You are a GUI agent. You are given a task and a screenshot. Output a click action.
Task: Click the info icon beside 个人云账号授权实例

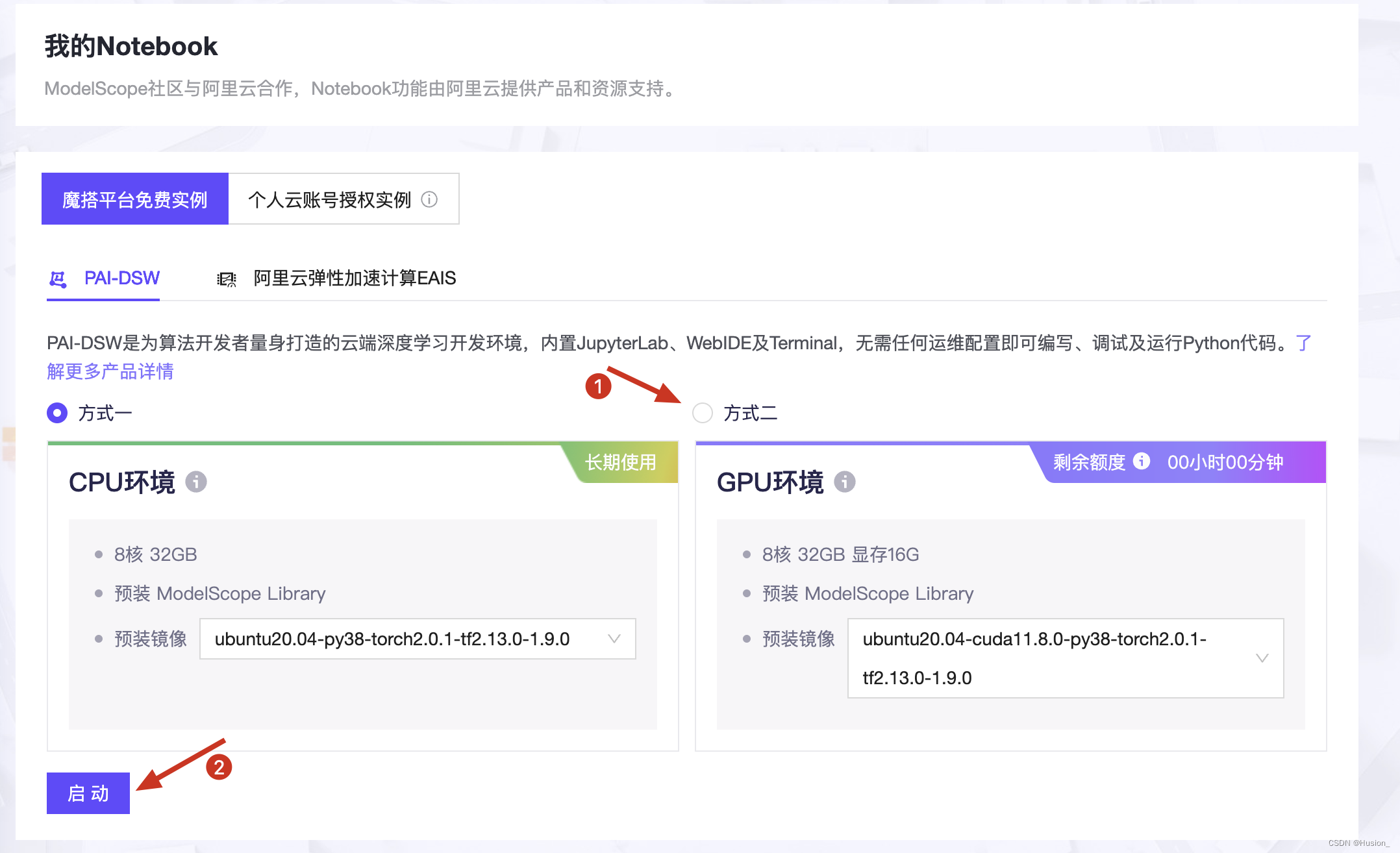point(430,199)
